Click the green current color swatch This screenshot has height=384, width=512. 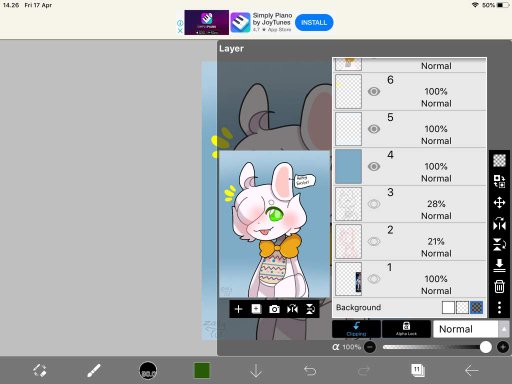[202, 370]
